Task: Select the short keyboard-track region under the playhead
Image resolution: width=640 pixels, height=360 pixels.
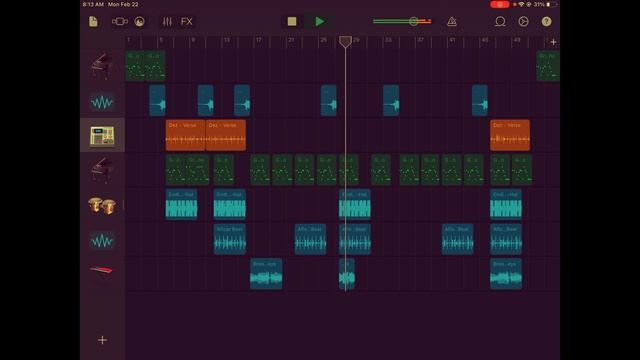Action: coord(347,274)
